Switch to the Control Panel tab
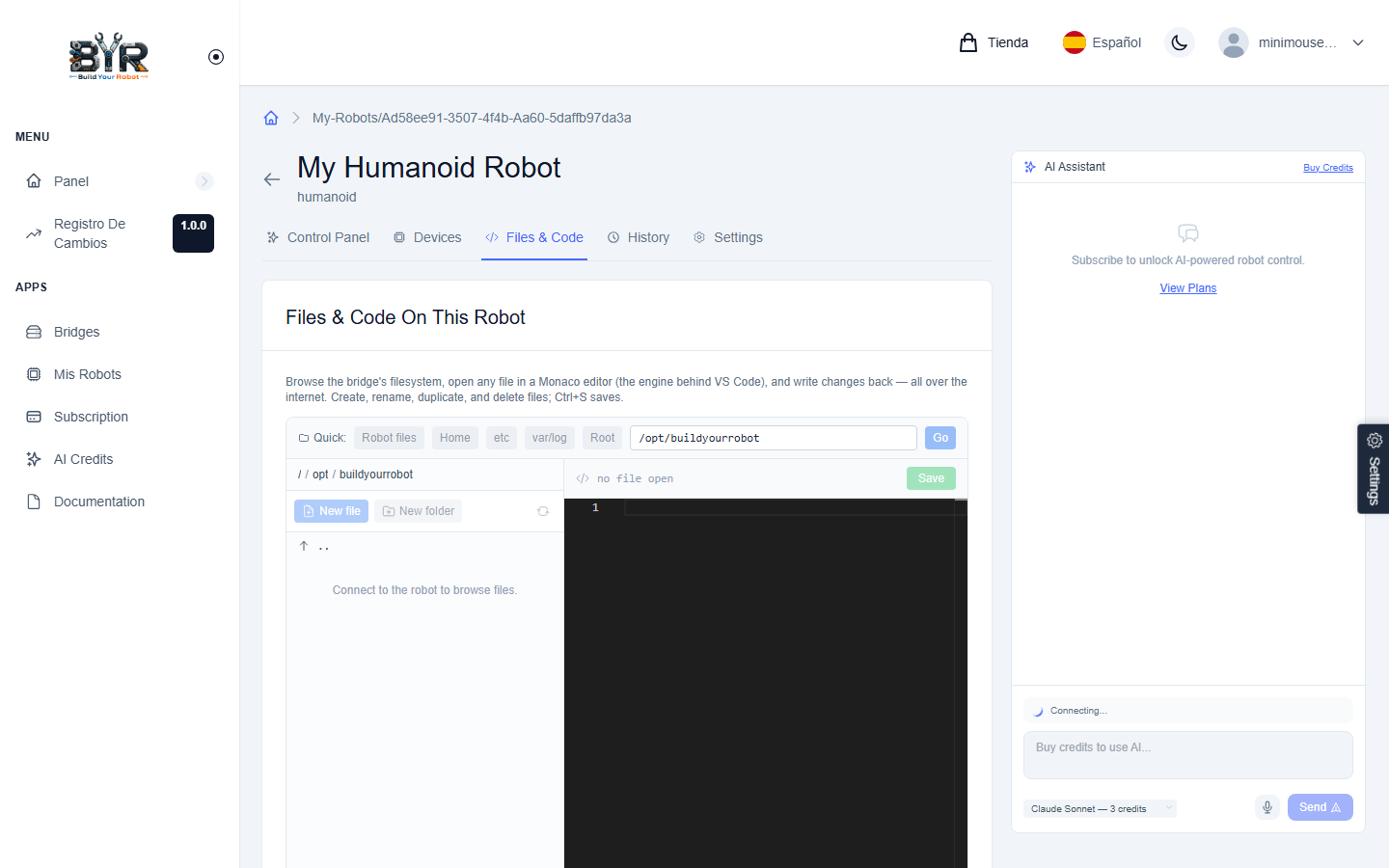 click(x=318, y=237)
